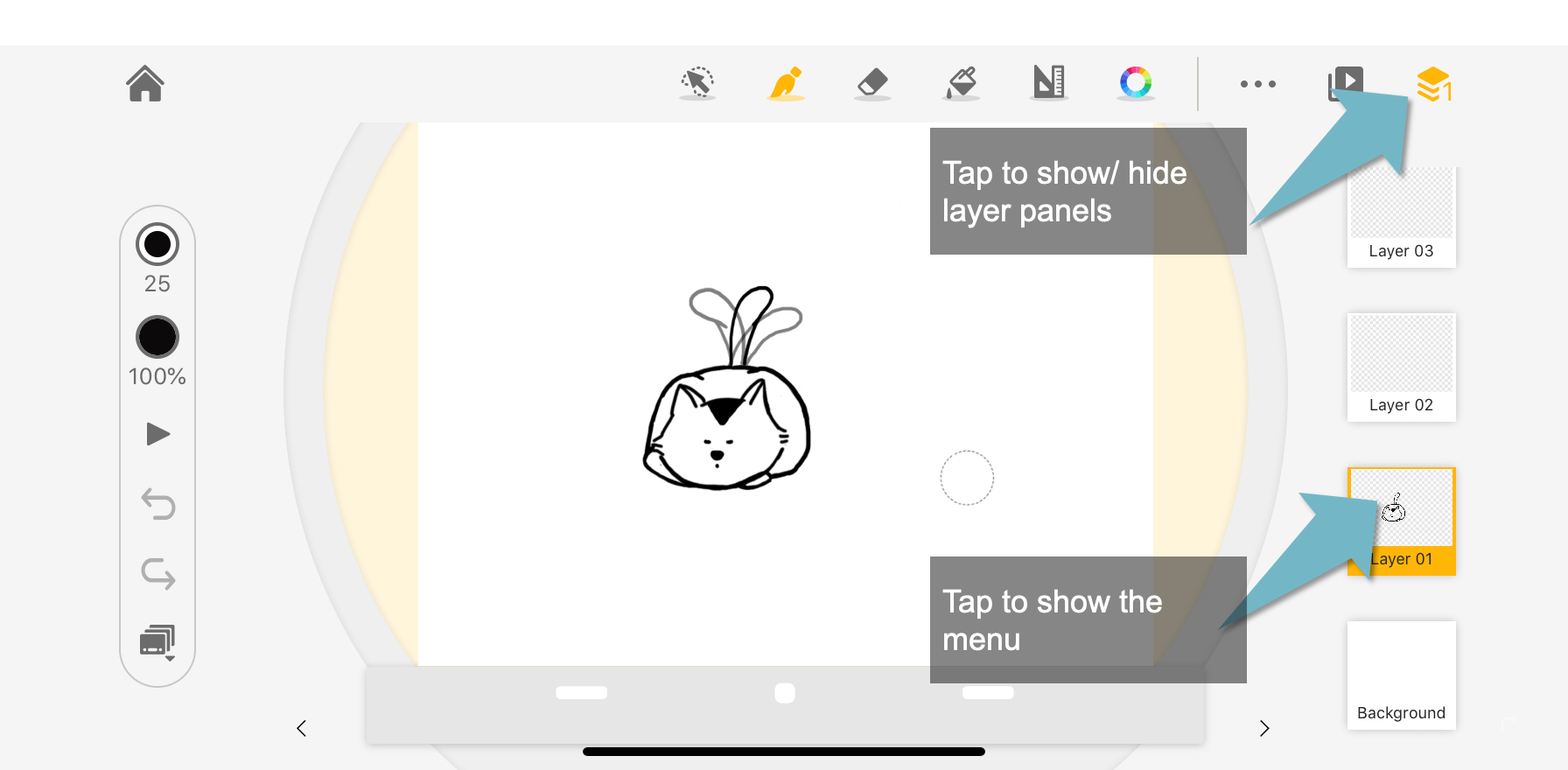Screen dimensions: 1568x770
Task: Select the Background layer
Action: [1402, 675]
